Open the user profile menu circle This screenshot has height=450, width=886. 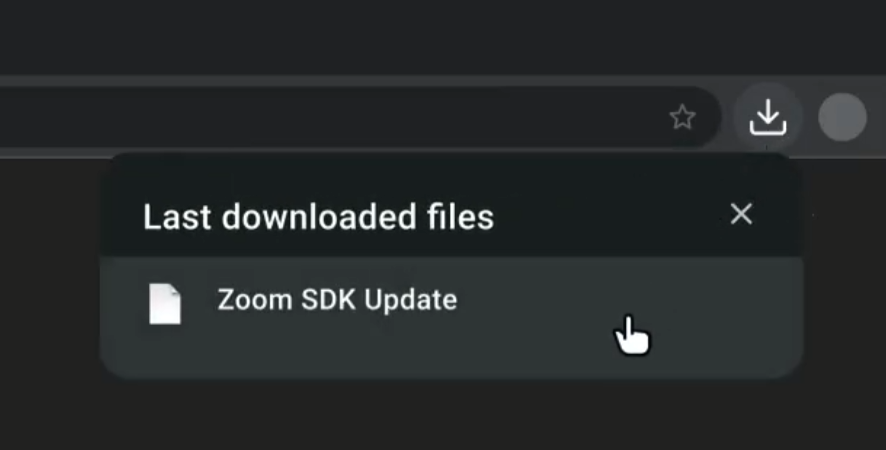842,117
